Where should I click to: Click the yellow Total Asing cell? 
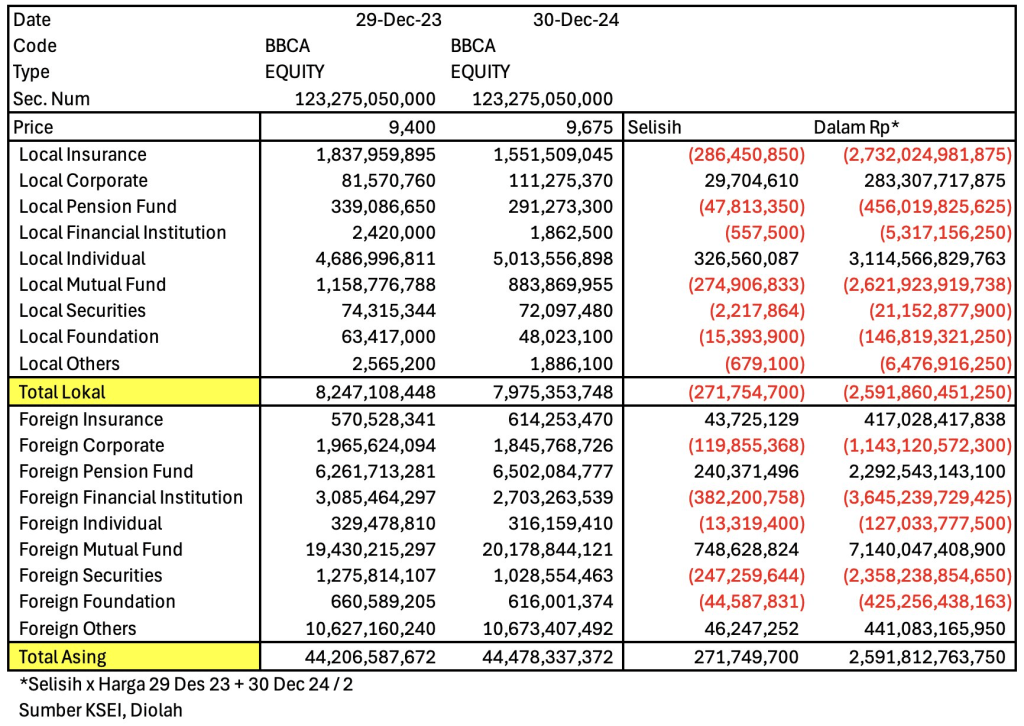[133, 656]
